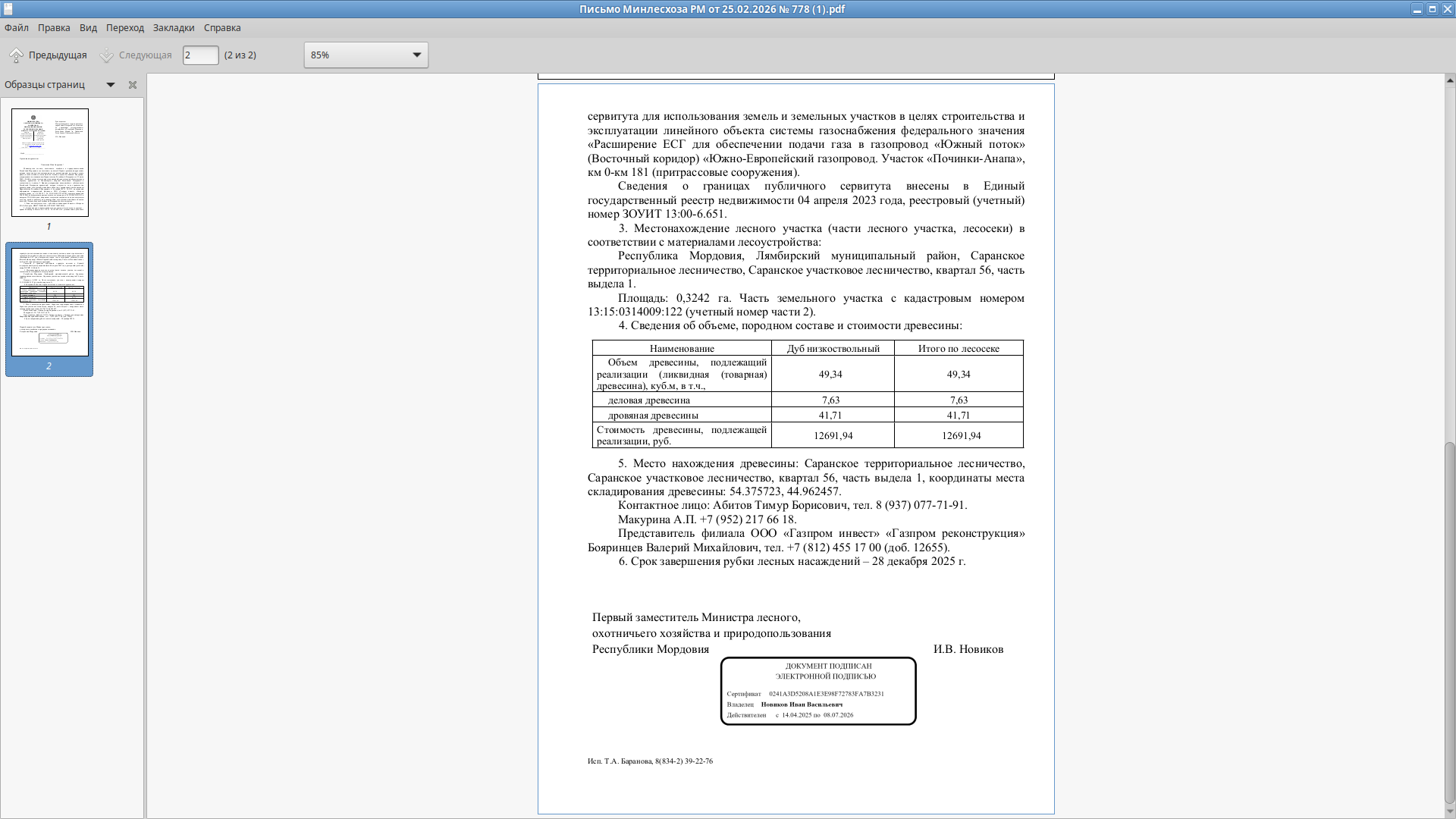Click the scroll down arrow of document view
Viewport: 1456px width, 819px height.
[1450, 811]
